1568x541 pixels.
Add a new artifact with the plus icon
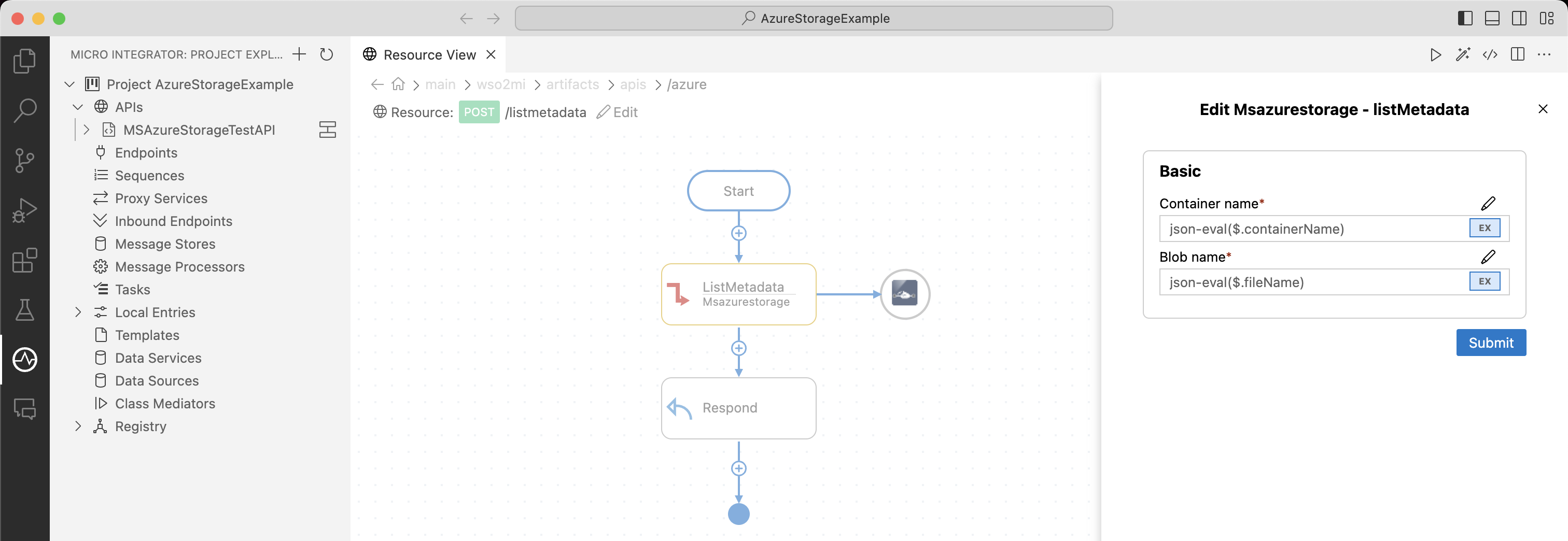(299, 54)
